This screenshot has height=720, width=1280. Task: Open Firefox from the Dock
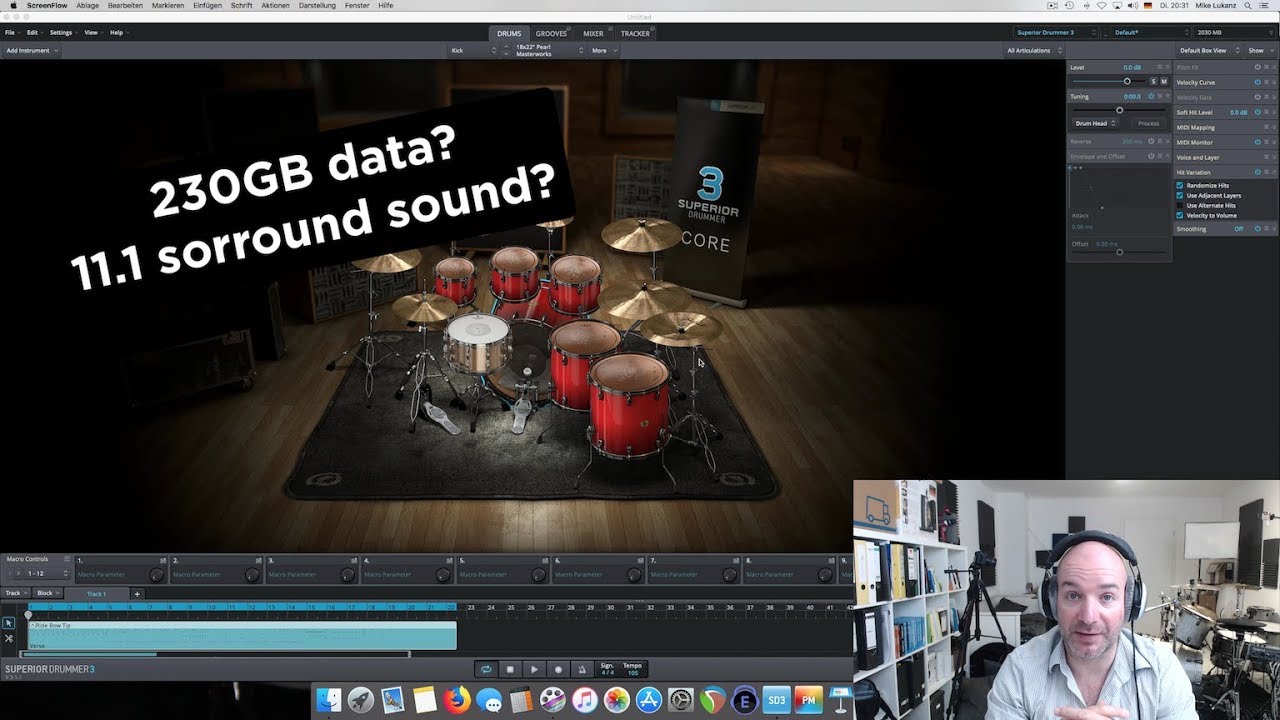[x=456, y=700]
